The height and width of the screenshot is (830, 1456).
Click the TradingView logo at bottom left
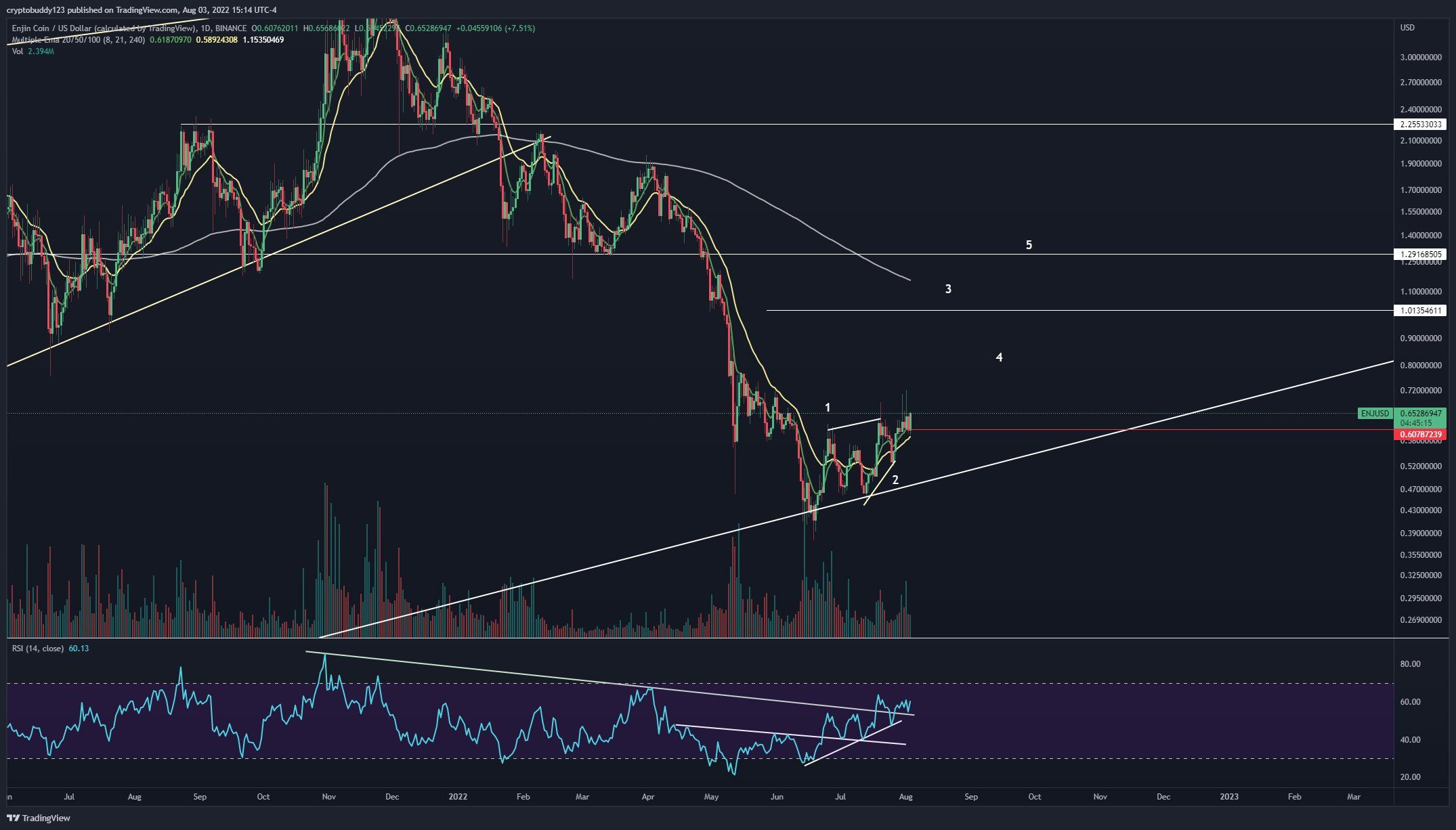coord(38,818)
